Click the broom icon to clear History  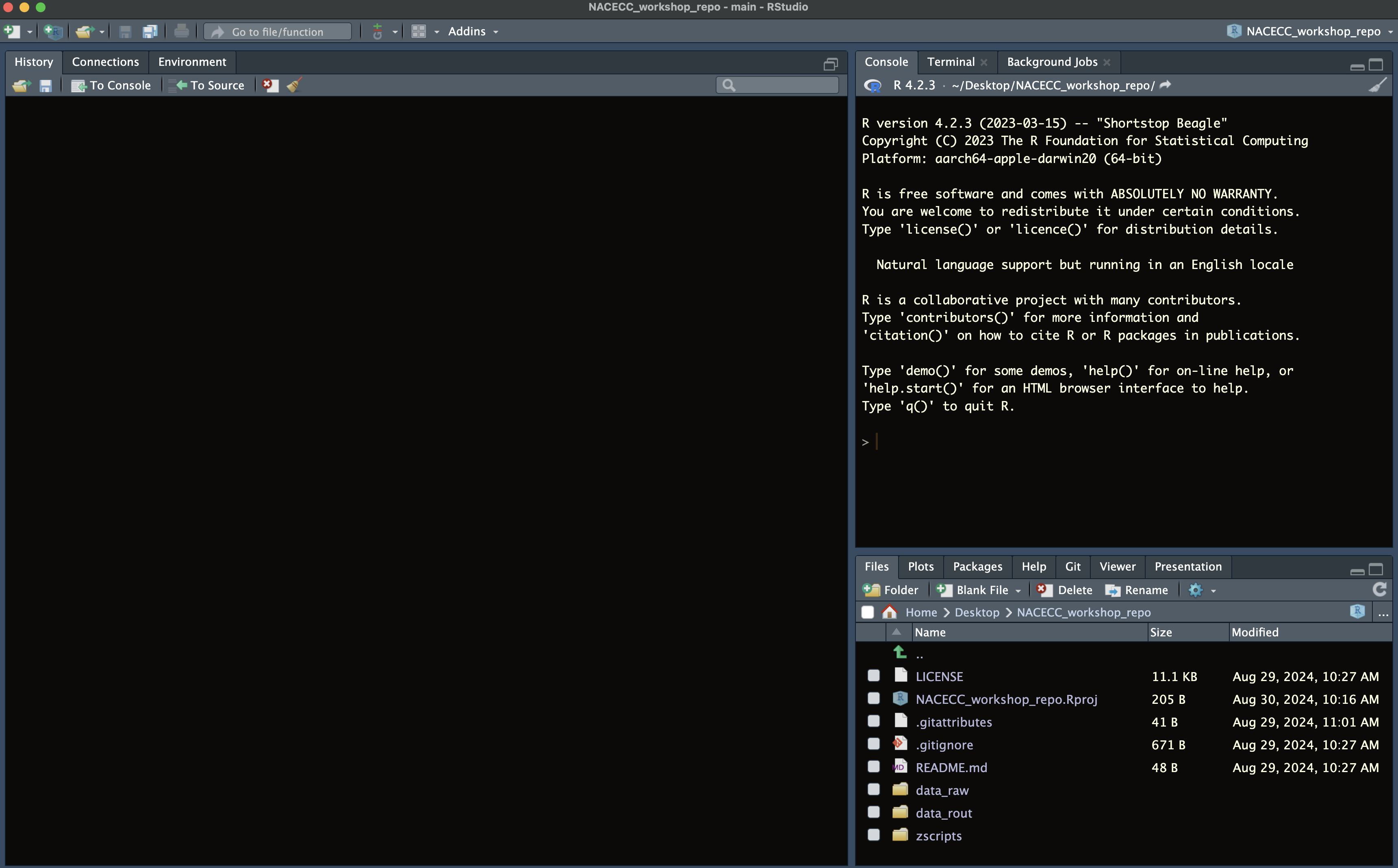coord(295,85)
